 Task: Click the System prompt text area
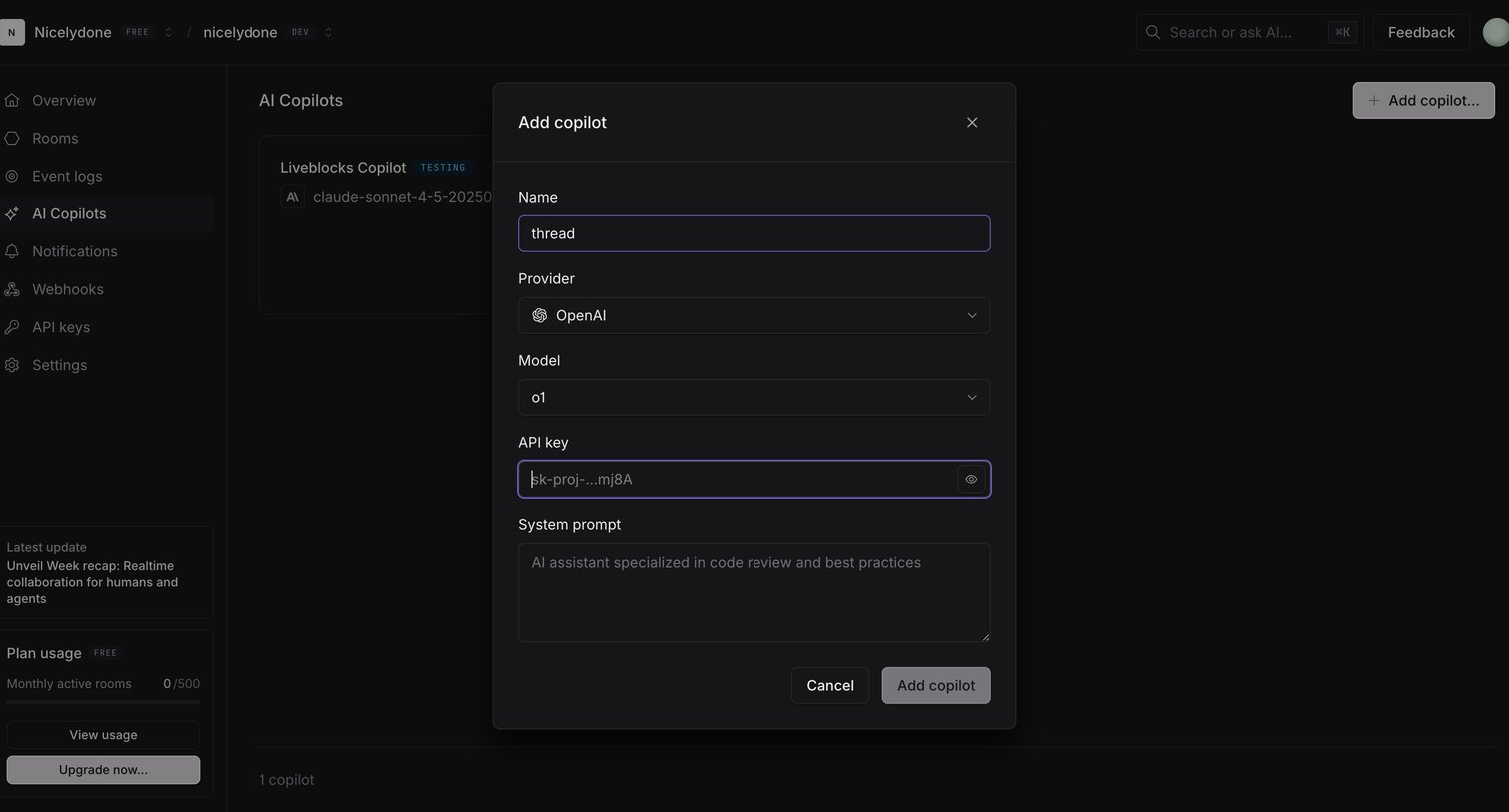754,593
